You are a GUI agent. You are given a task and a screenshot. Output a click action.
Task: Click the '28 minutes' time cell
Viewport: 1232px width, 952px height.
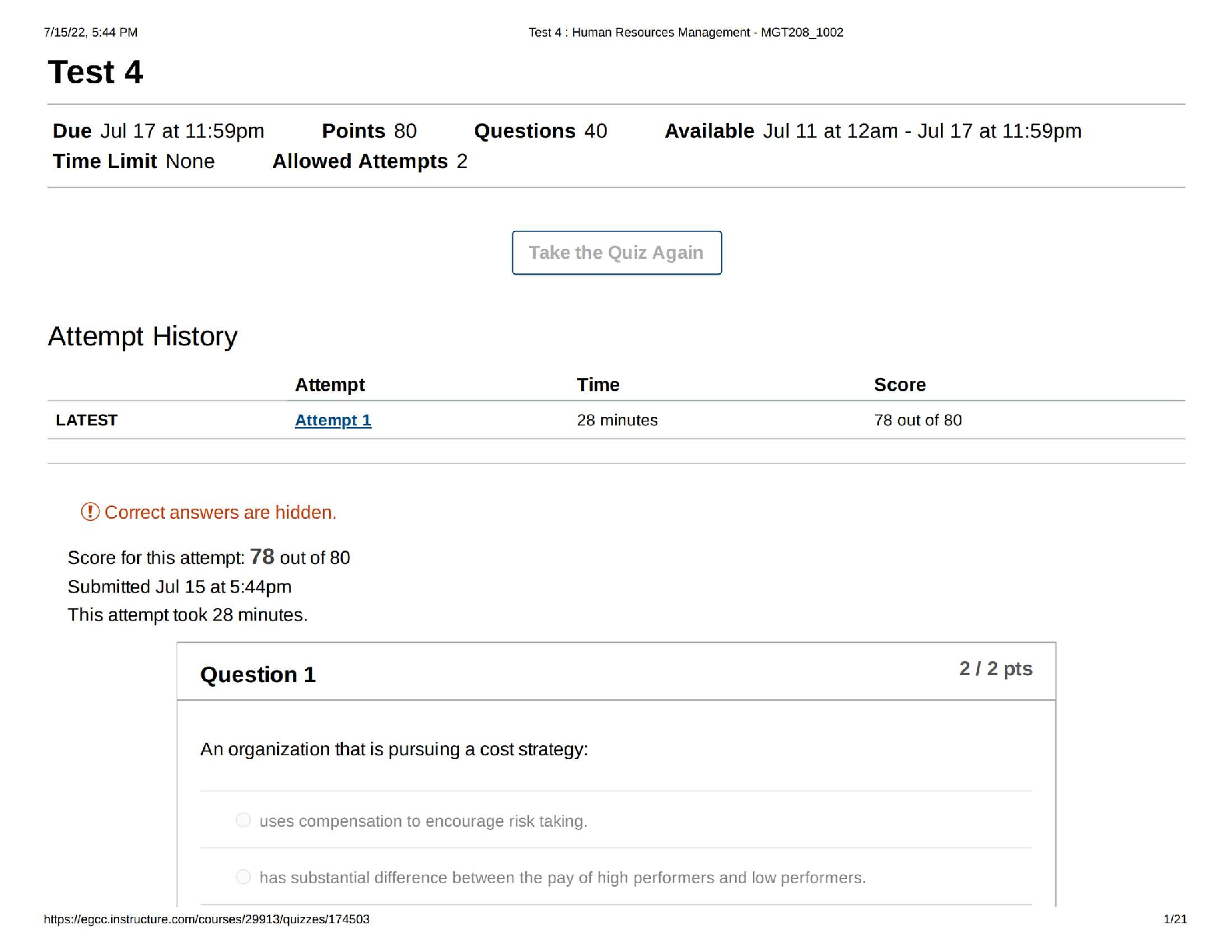pyautogui.click(x=617, y=420)
